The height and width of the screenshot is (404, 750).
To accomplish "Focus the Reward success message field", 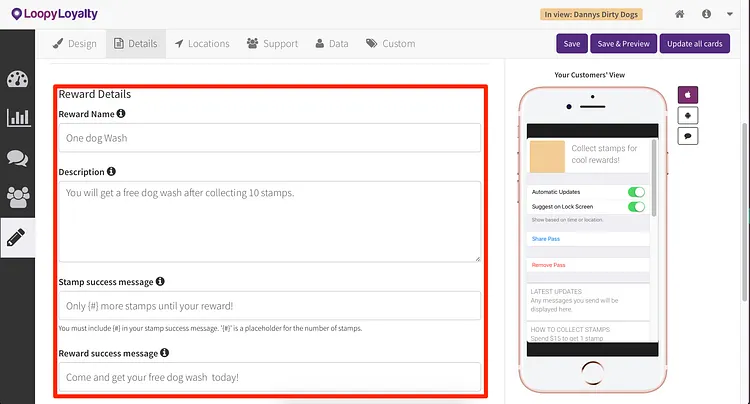I will (x=269, y=377).
